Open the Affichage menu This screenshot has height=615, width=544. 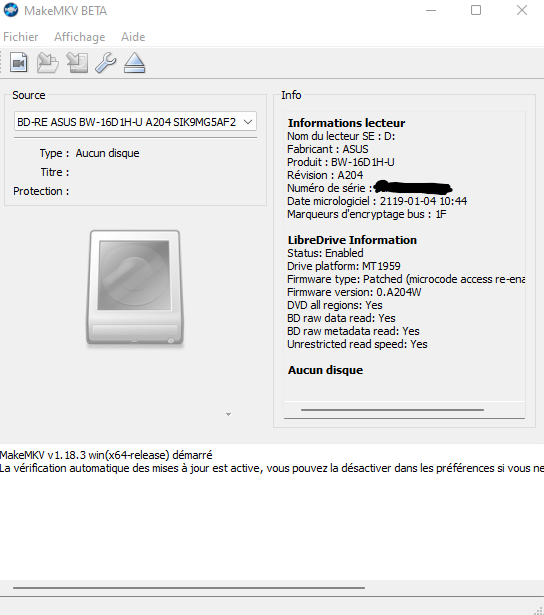point(80,37)
